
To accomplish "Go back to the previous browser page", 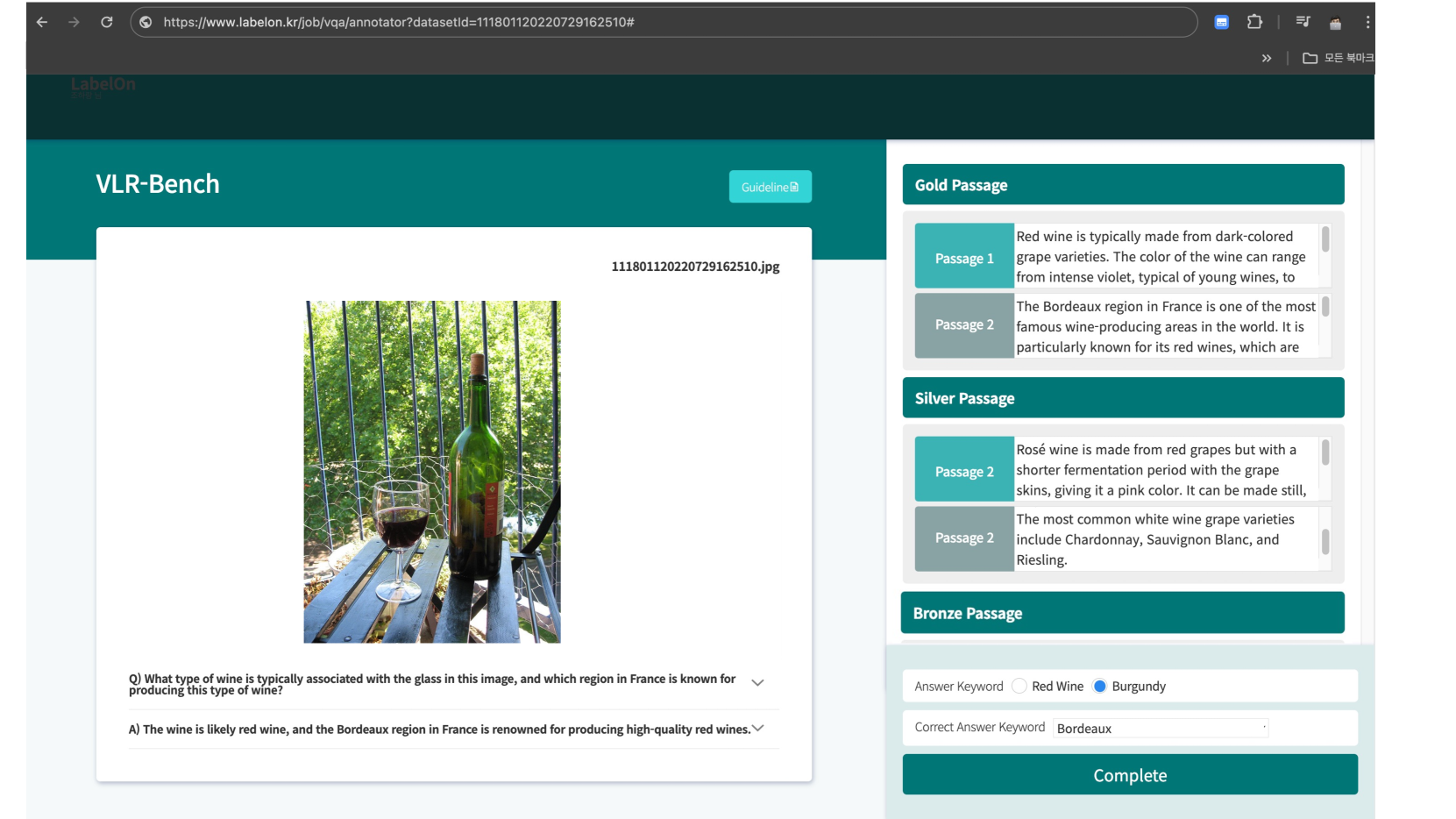I will 42,22.
